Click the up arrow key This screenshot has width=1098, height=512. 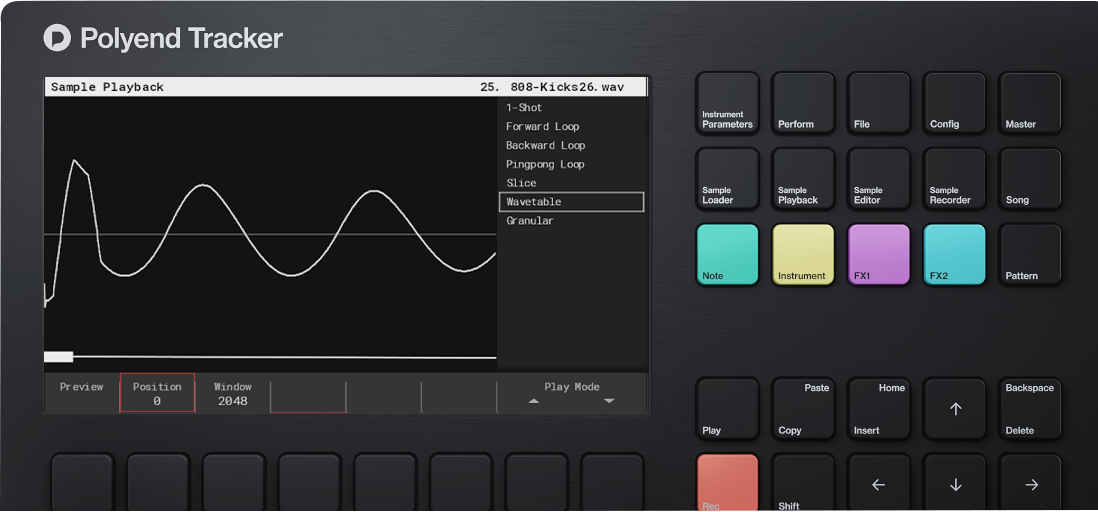(x=954, y=409)
